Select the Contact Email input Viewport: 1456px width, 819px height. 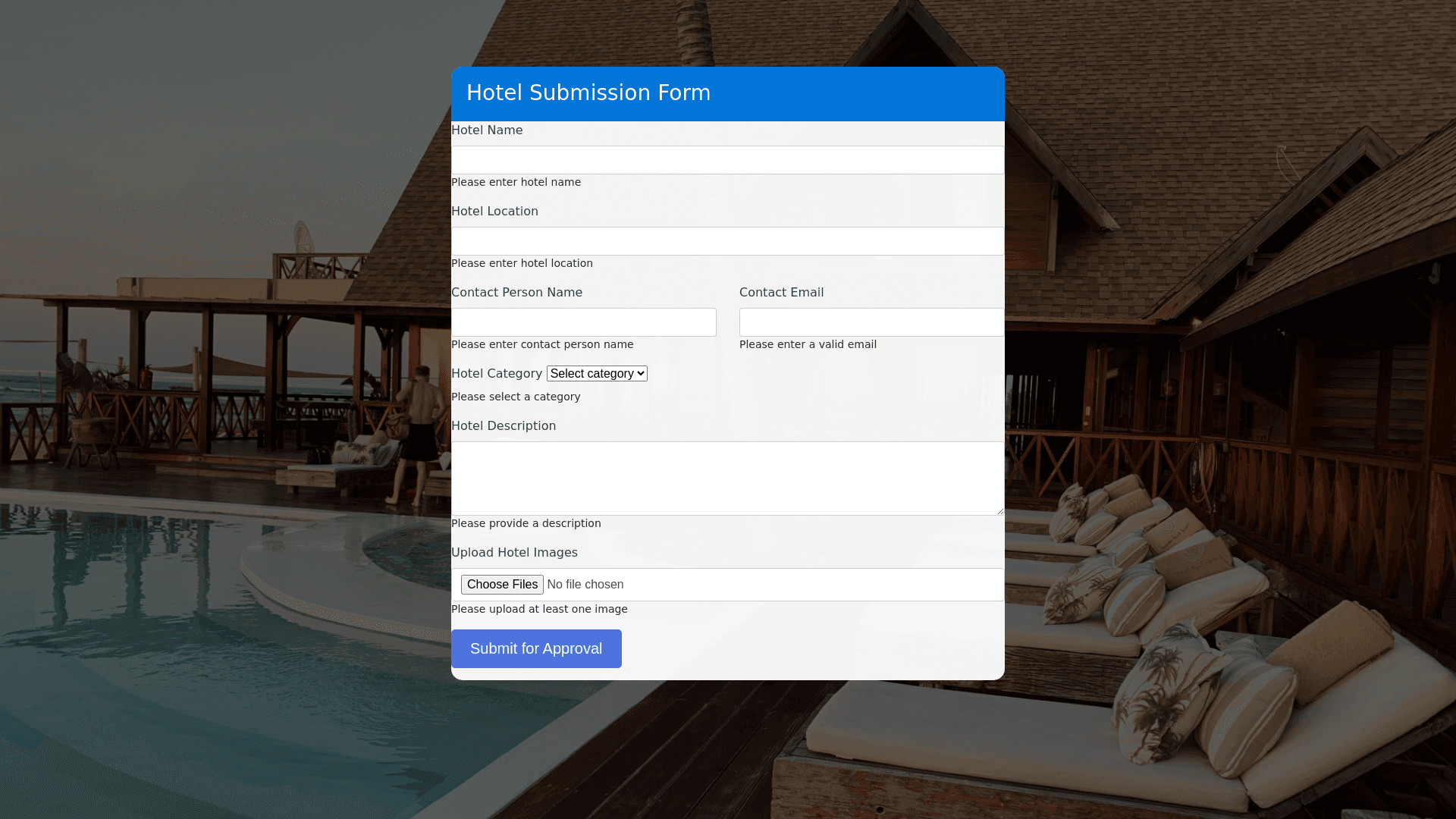point(871,322)
